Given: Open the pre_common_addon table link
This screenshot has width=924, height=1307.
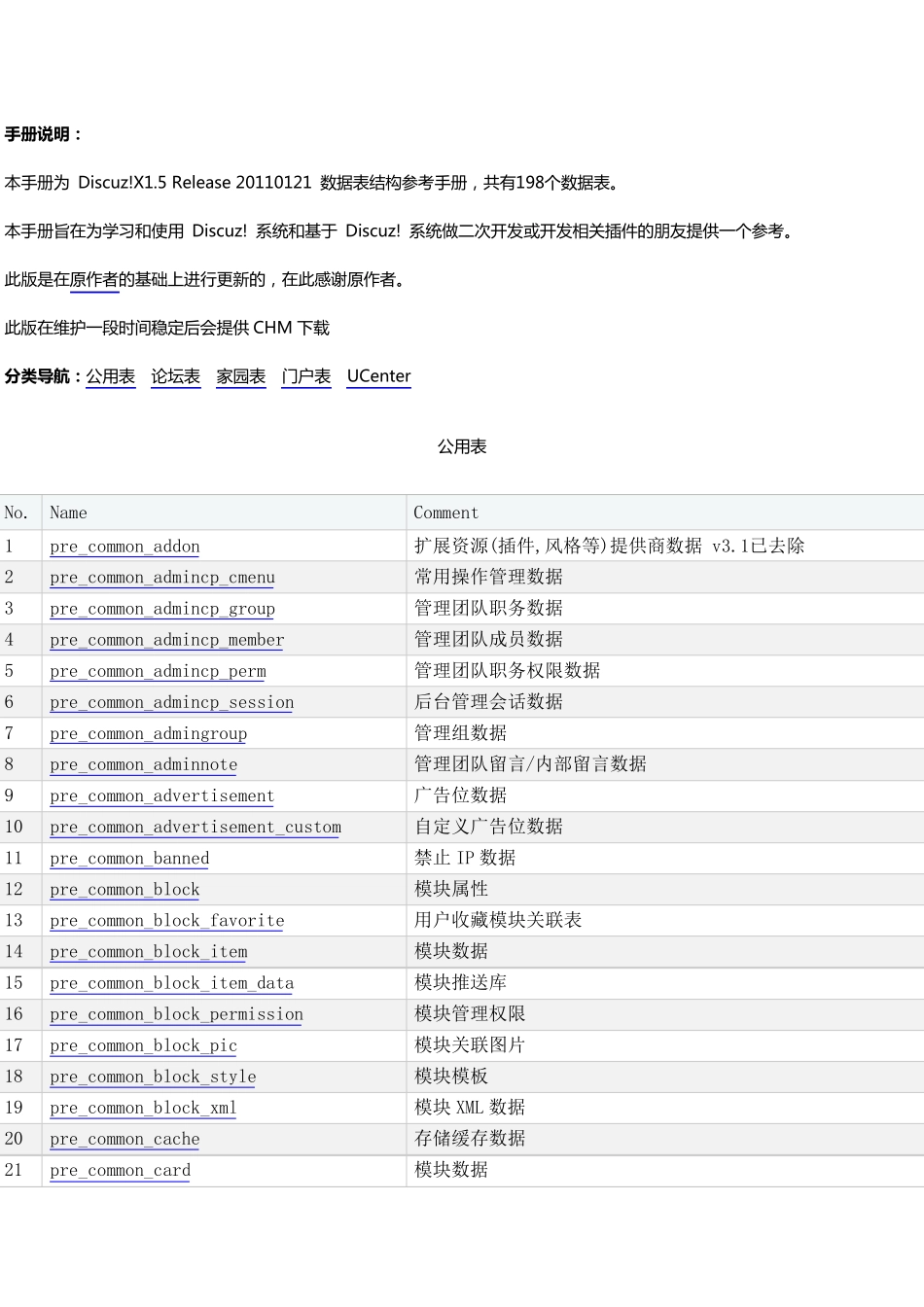Looking at the screenshot, I should point(124,547).
